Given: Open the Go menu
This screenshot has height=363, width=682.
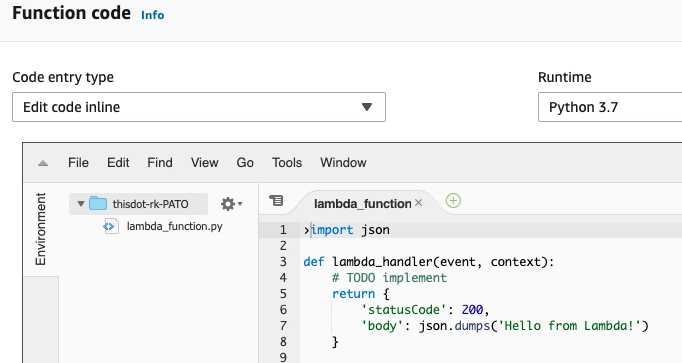Looking at the screenshot, I should pyautogui.click(x=245, y=163).
